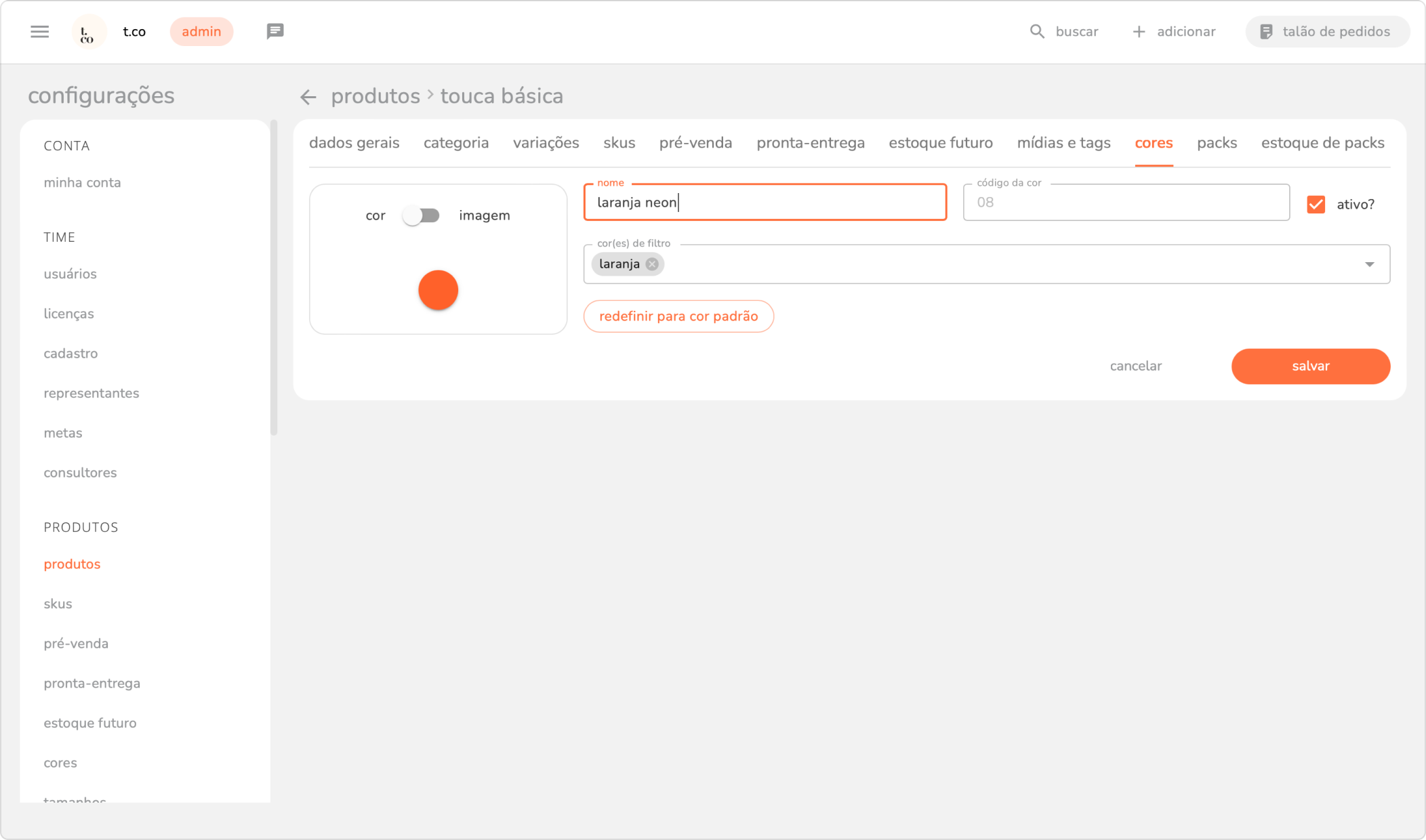Click the código da cor input field
The width and height of the screenshot is (1426, 840).
(x=1126, y=203)
